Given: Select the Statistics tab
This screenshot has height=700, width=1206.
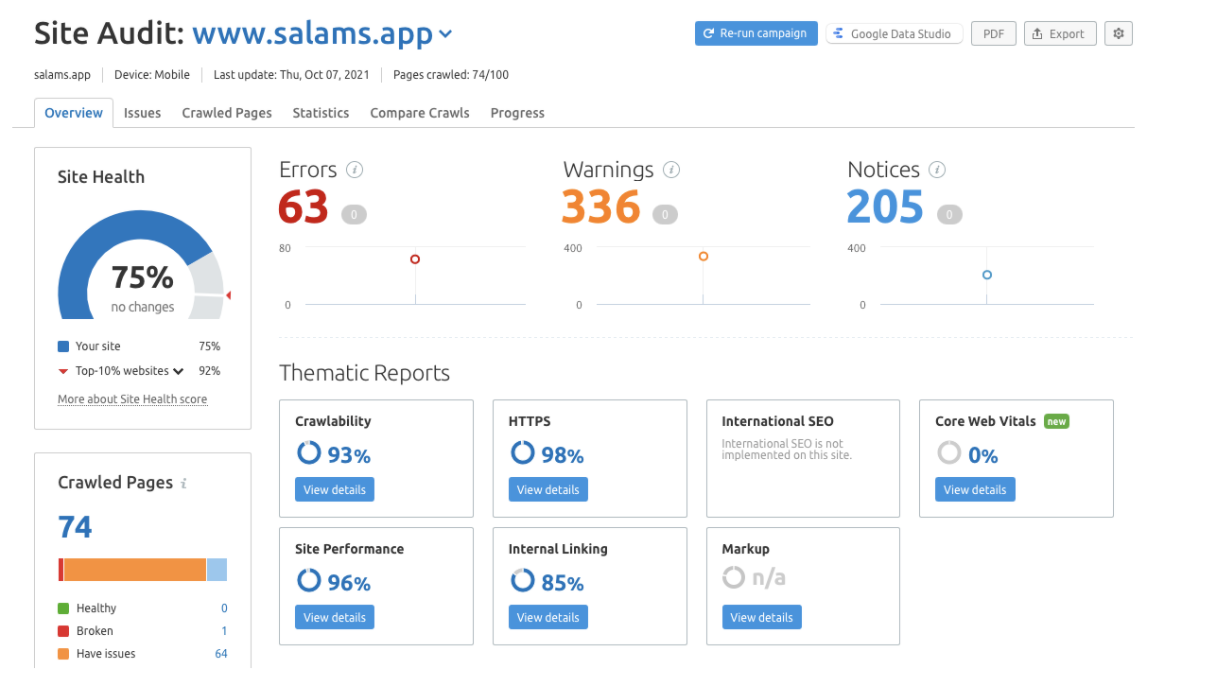Looking at the screenshot, I should pyautogui.click(x=320, y=113).
